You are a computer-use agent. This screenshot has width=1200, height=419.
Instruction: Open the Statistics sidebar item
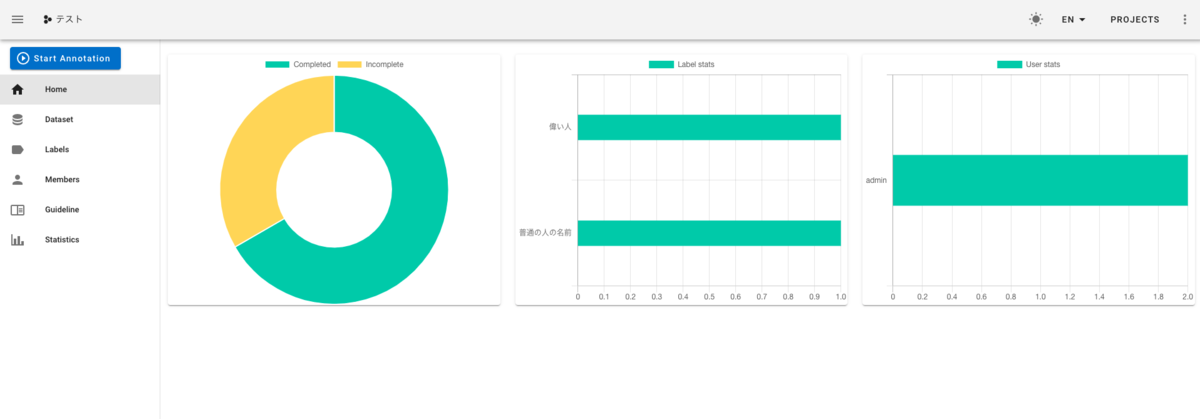(x=80, y=239)
